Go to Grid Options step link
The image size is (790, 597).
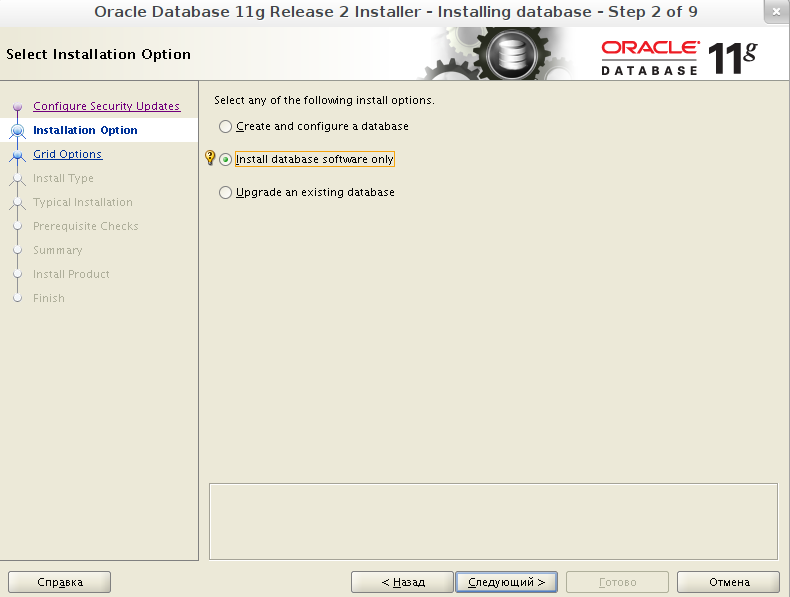click(68, 154)
